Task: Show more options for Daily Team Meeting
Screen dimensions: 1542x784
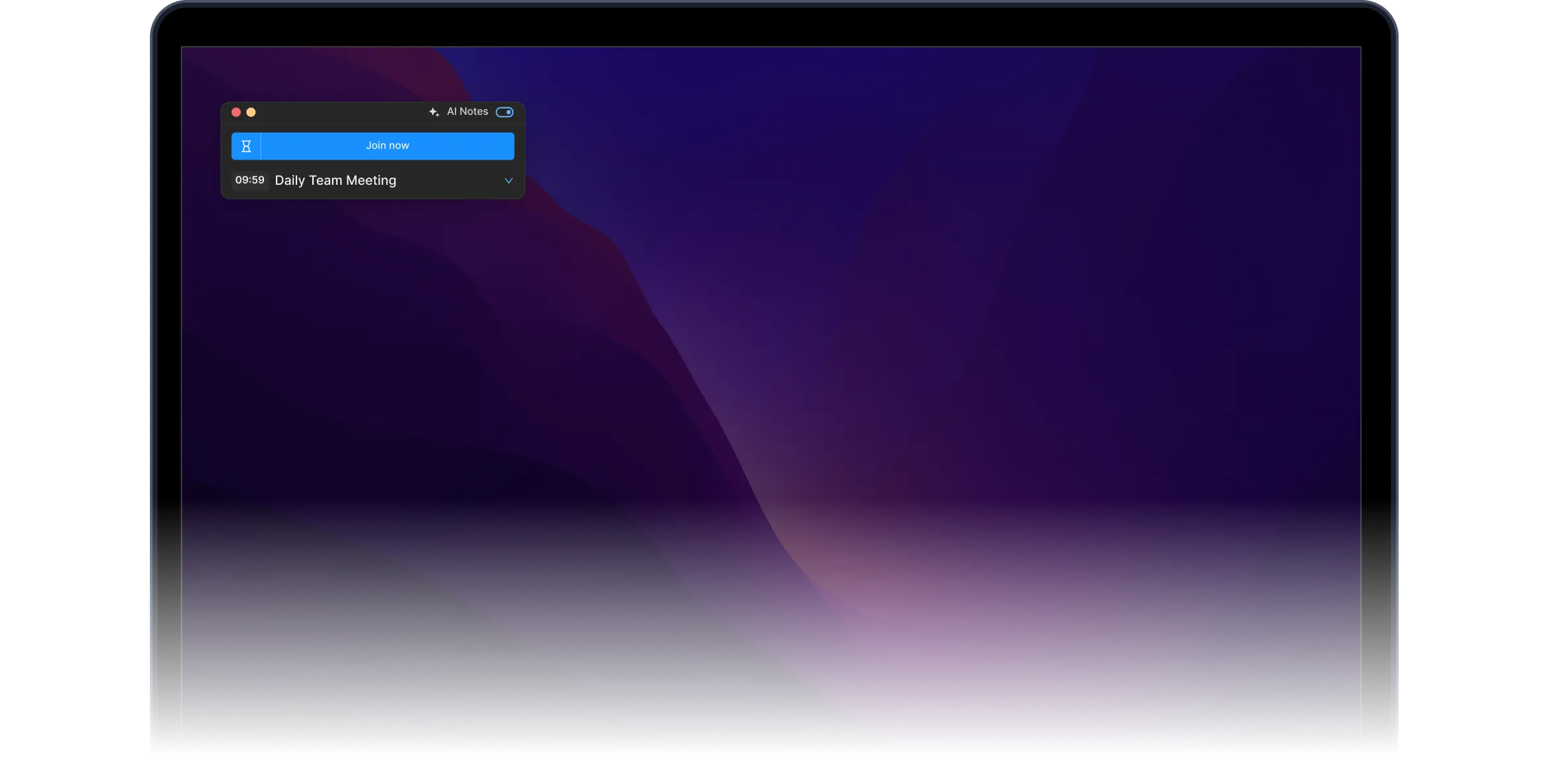Action: click(508, 180)
